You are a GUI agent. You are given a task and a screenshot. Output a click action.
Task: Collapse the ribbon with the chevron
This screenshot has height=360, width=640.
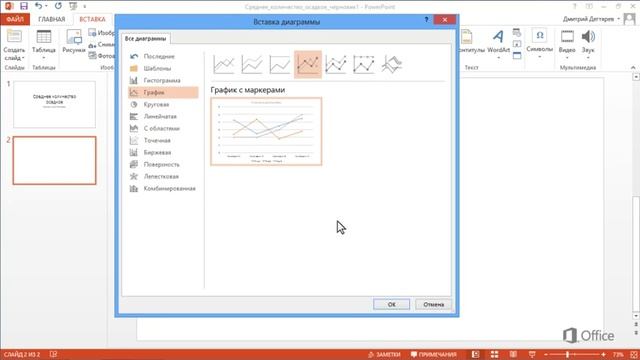633,67
